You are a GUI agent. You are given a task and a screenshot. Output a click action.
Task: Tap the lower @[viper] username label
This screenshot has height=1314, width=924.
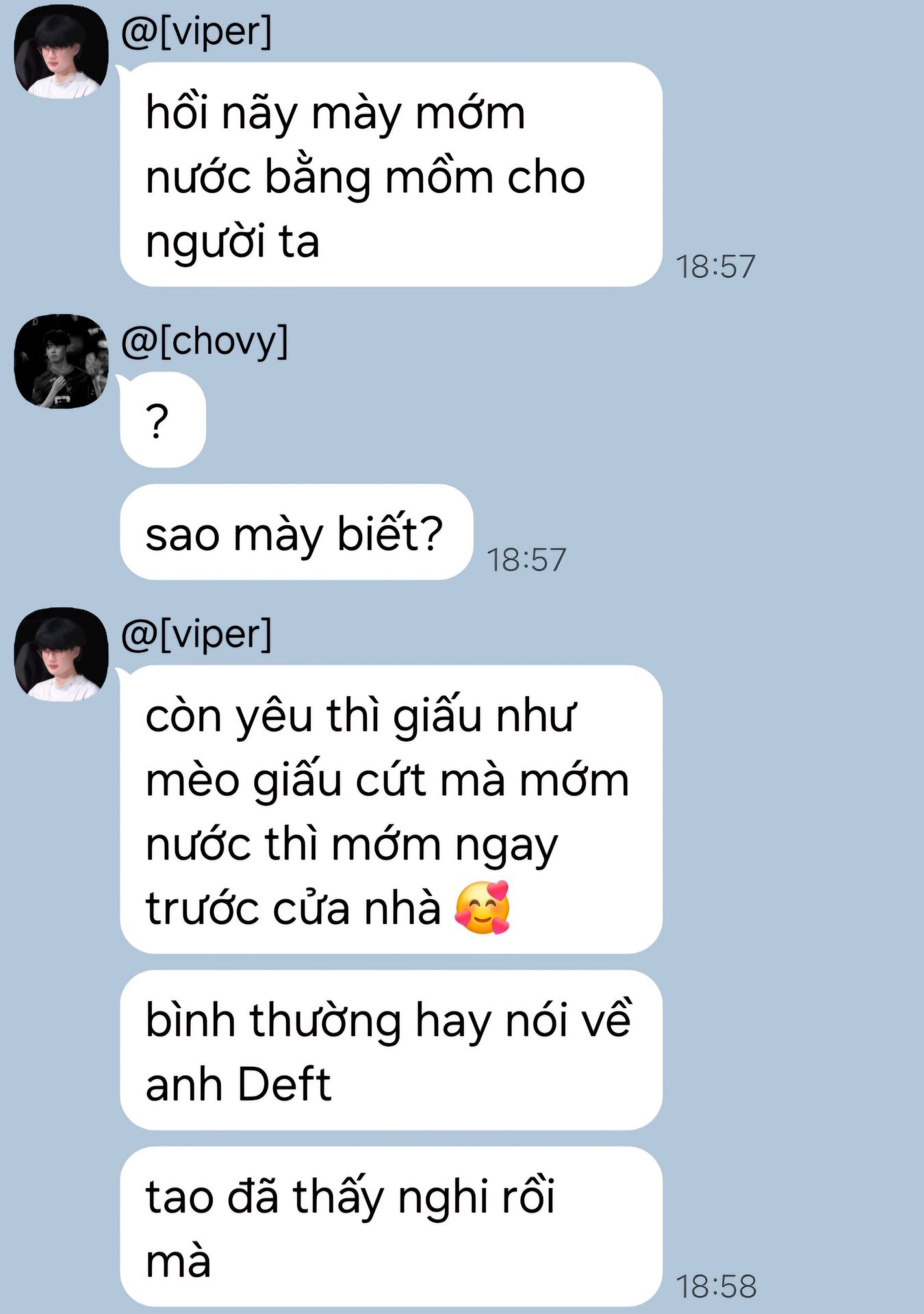point(196,634)
